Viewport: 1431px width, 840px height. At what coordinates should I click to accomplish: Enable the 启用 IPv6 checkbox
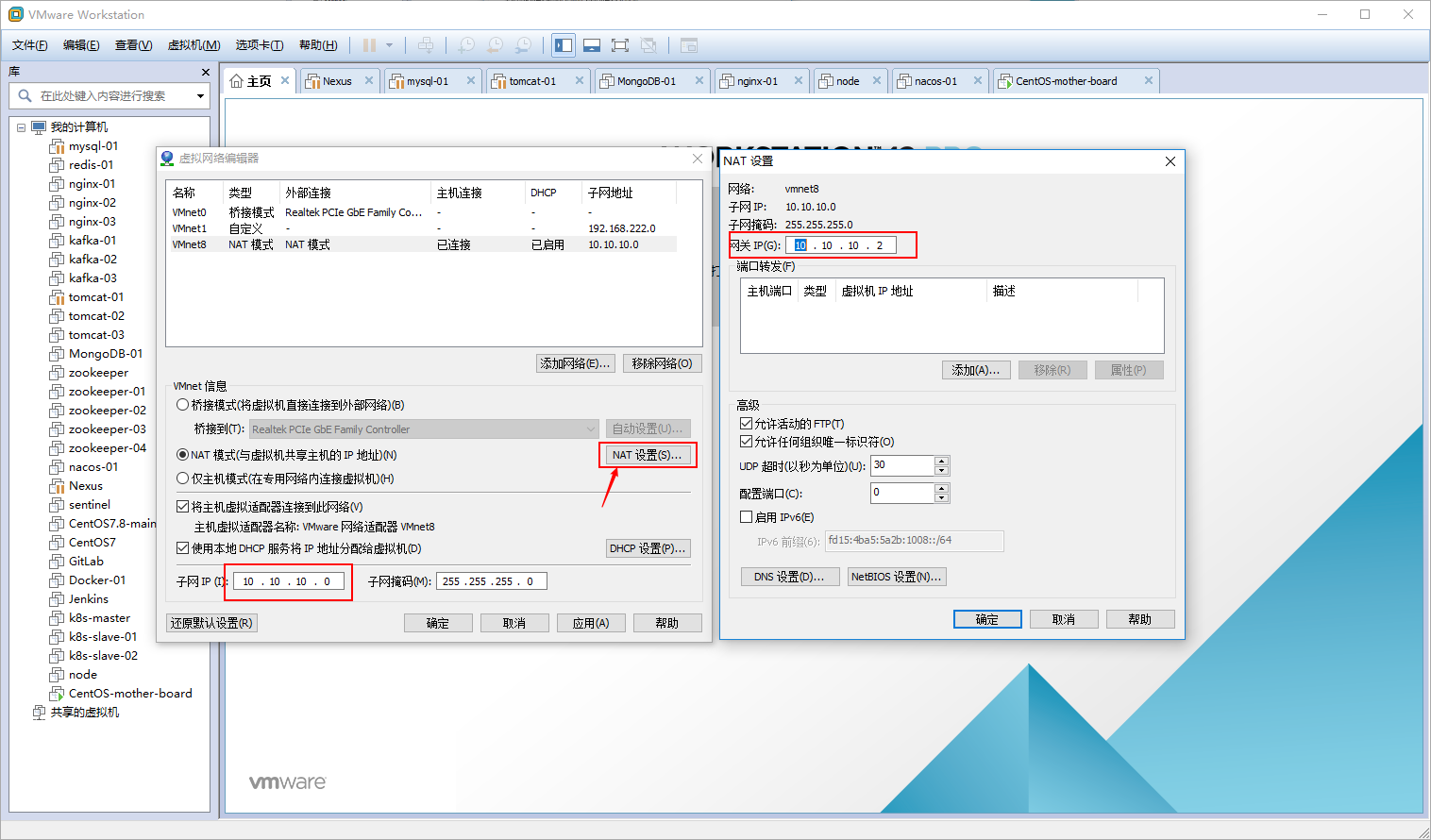tap(747, 517)
